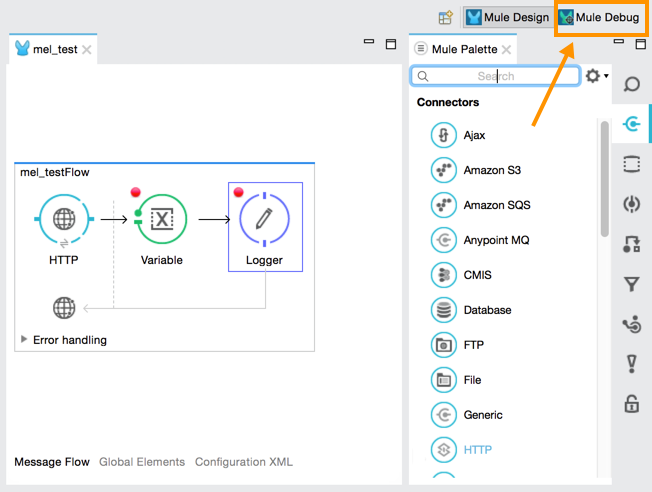Open Filters category in palette sidebar
This screenshot has width=652, height=492.
point(631,285)
